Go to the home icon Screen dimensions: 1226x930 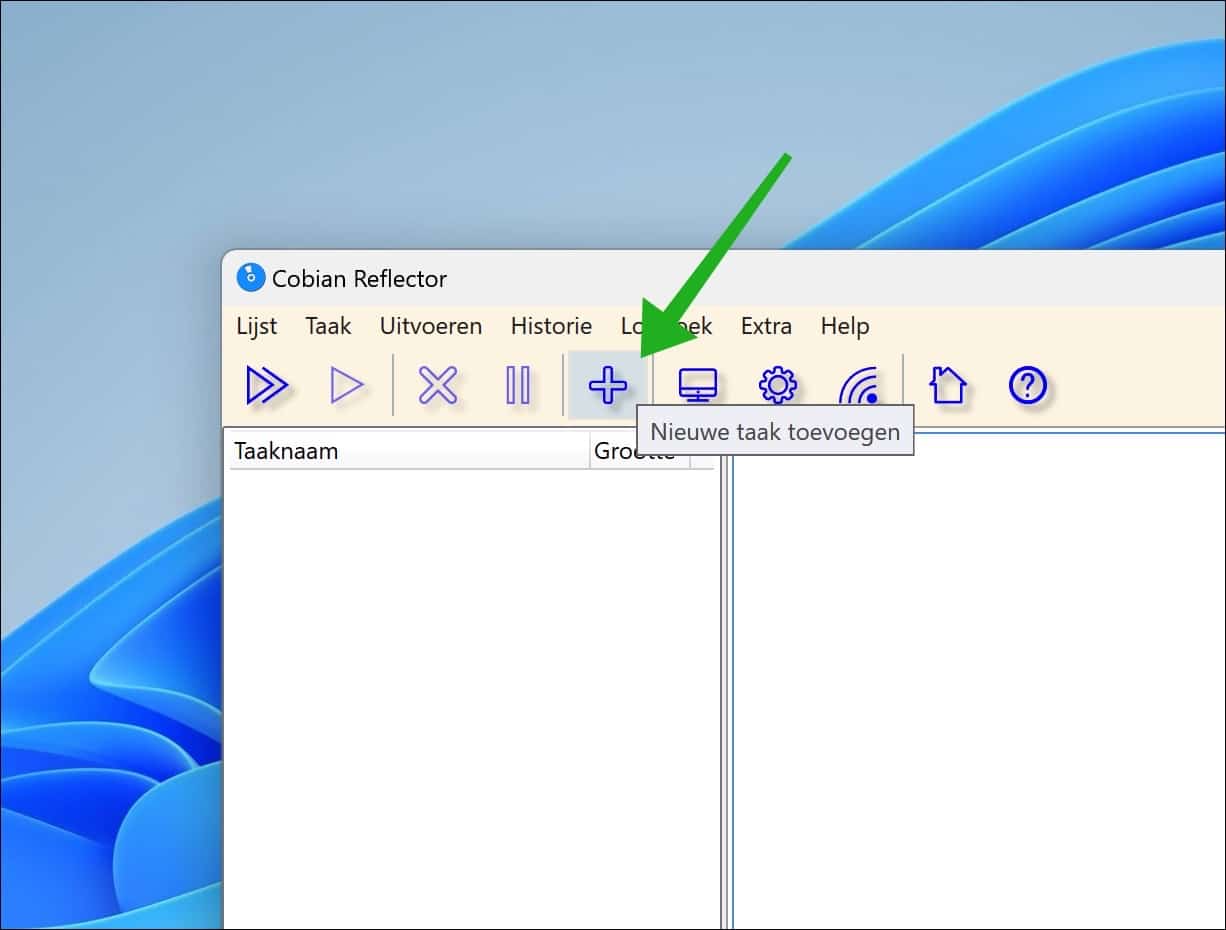(x=946, y=384)
